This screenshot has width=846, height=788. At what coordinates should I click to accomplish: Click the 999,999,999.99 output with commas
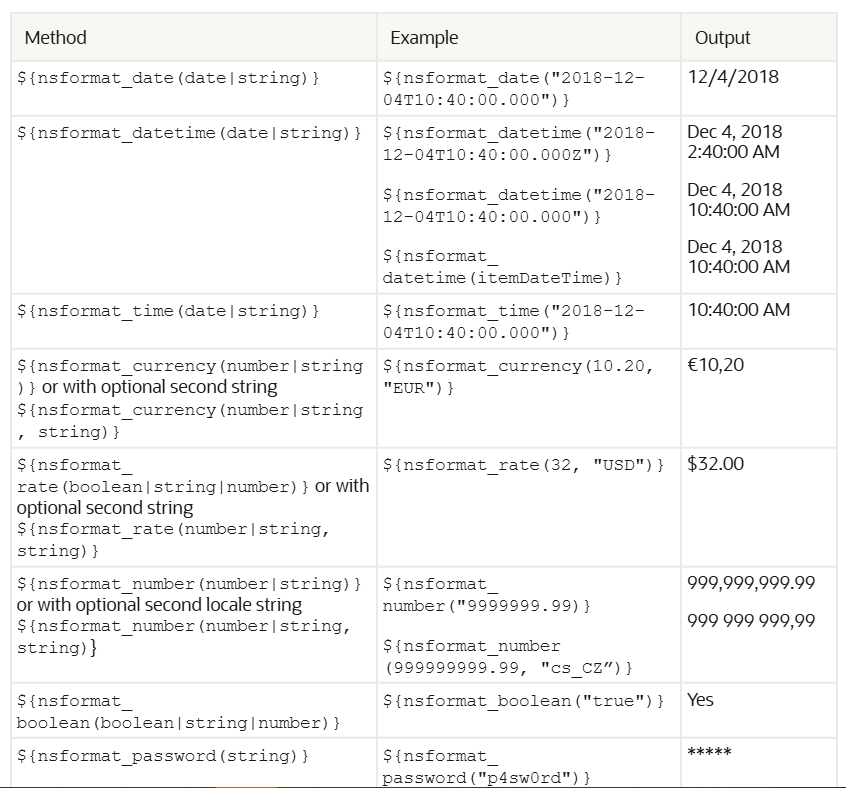(751, 583)
